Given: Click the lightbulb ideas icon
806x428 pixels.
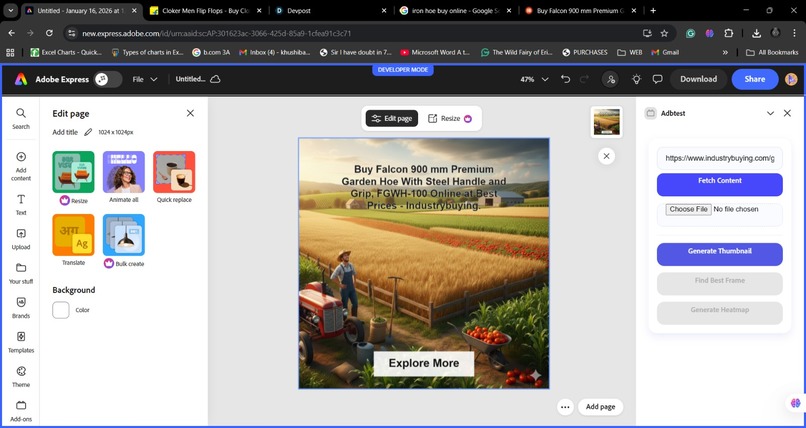Looking at the screenshot, I should click(x=636, y=79).
